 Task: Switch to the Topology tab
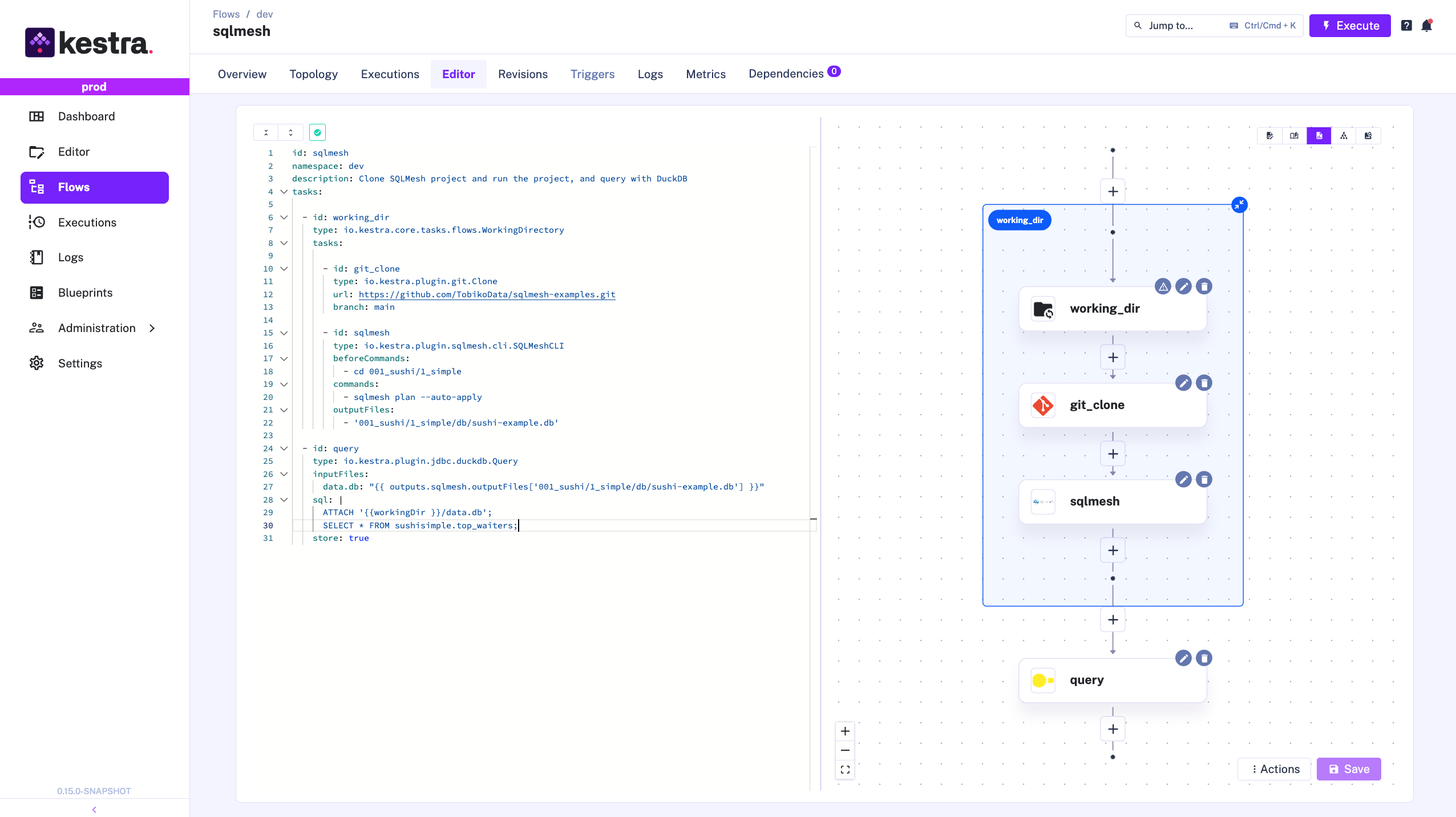pyautogui.click(x=313, y=74)
